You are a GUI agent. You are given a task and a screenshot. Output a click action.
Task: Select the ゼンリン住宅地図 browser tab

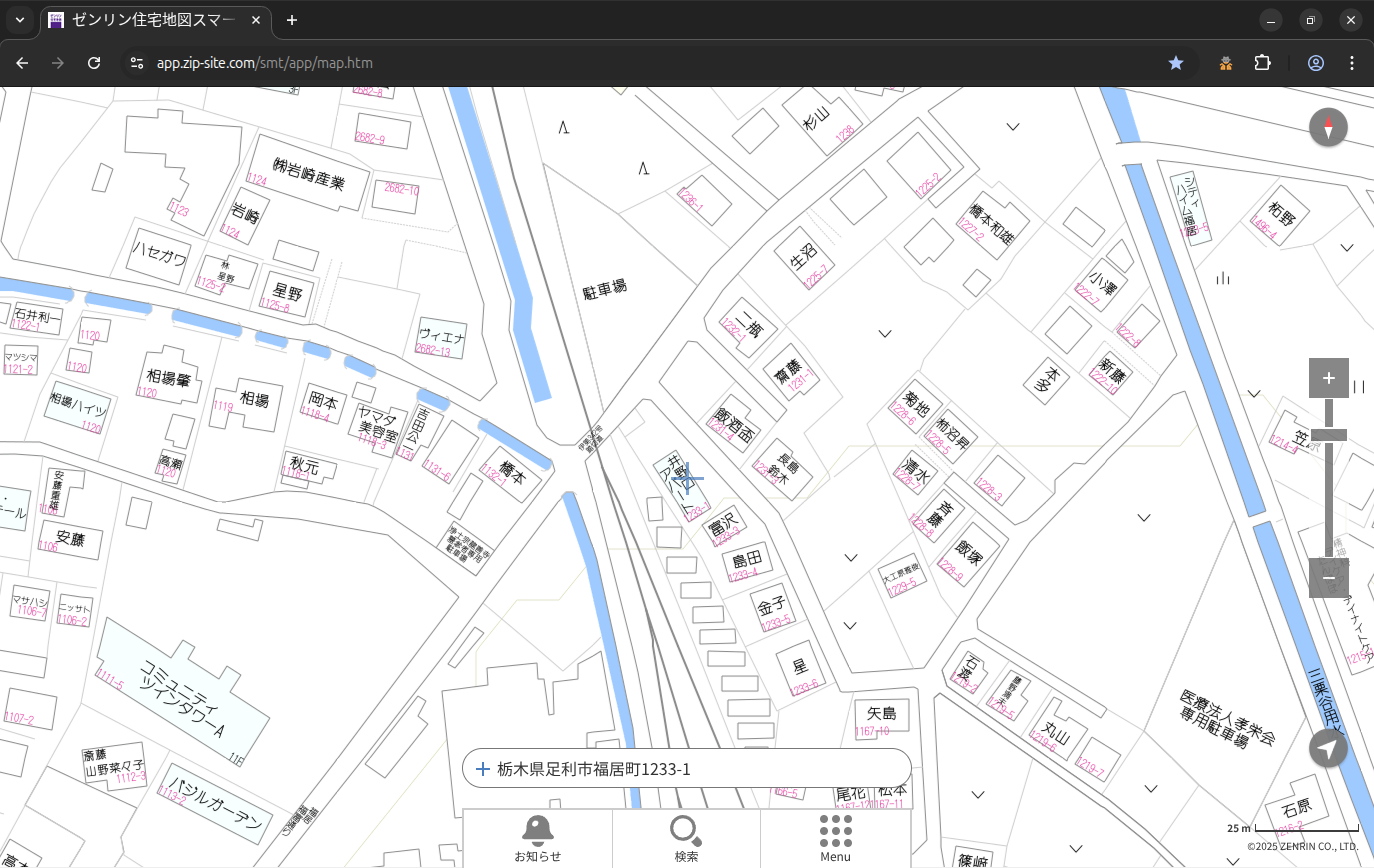[150, 20]
